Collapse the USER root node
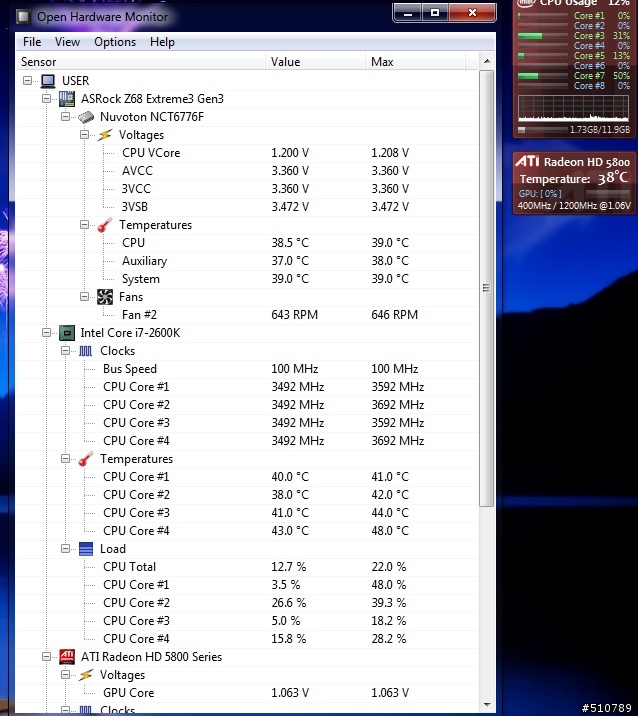Image resolution: width=638 pixels, height=716 pixels. click(27, 81)
